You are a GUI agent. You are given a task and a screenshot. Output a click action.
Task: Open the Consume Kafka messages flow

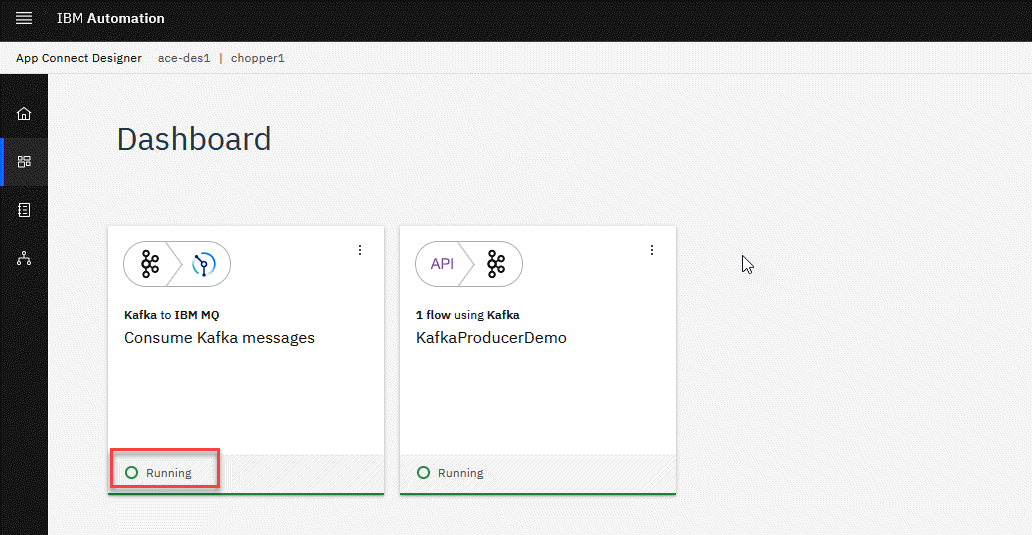pos(219,338)
